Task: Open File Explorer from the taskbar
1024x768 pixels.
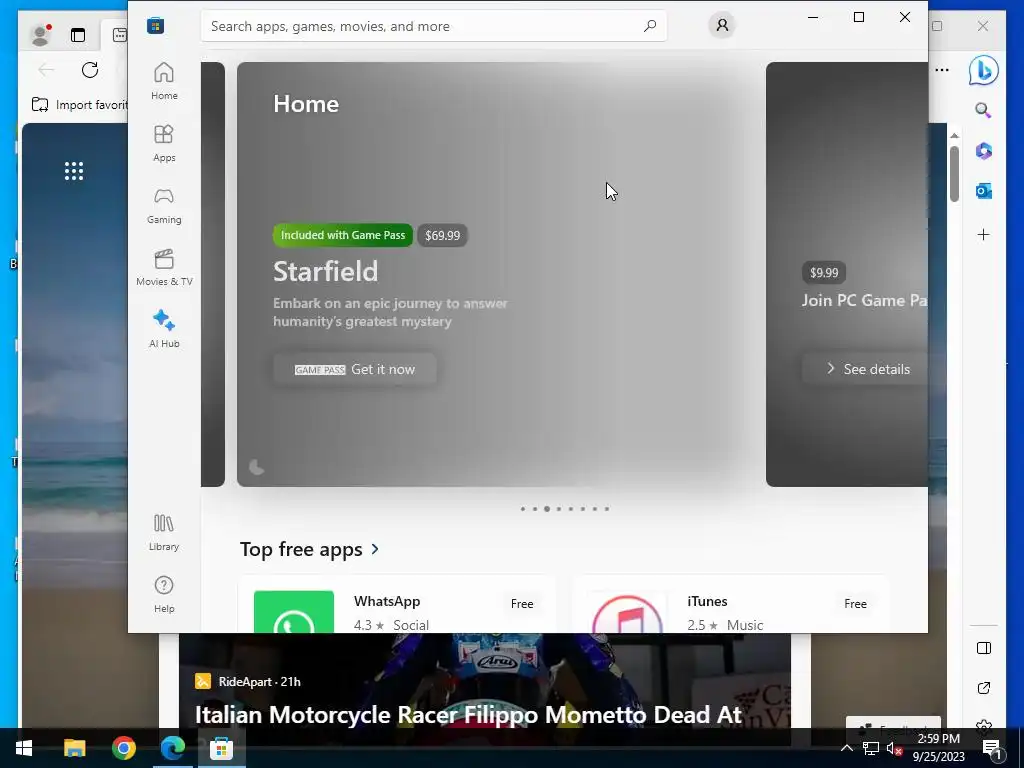Action: 74,748
